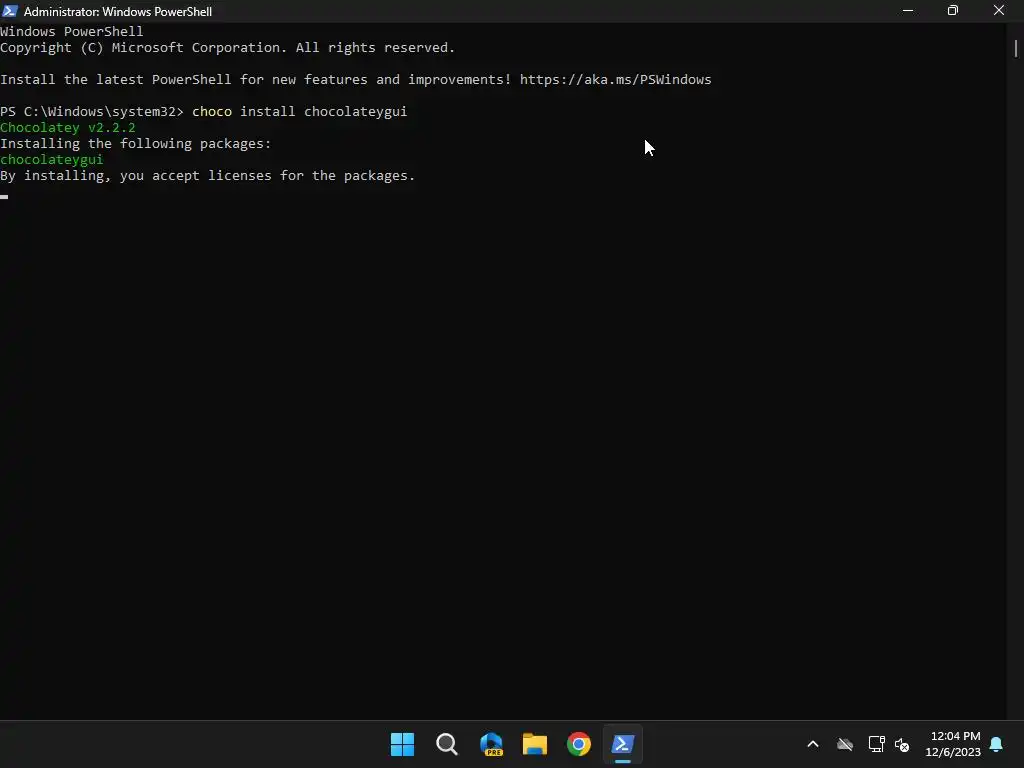This screenshot has height=768, width=1024.
Task: Show hidden system tray icons
Action: (x=813, y=744)
